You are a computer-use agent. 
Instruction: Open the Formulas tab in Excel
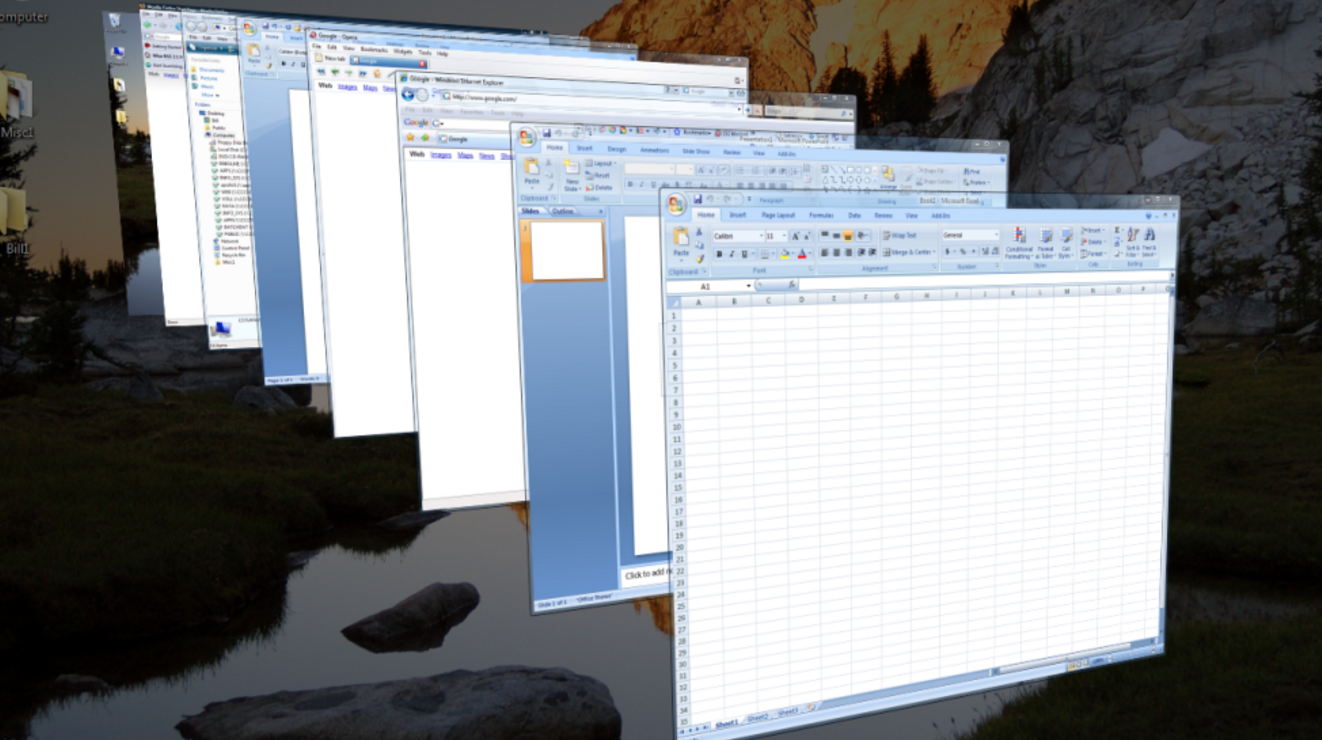821,215
